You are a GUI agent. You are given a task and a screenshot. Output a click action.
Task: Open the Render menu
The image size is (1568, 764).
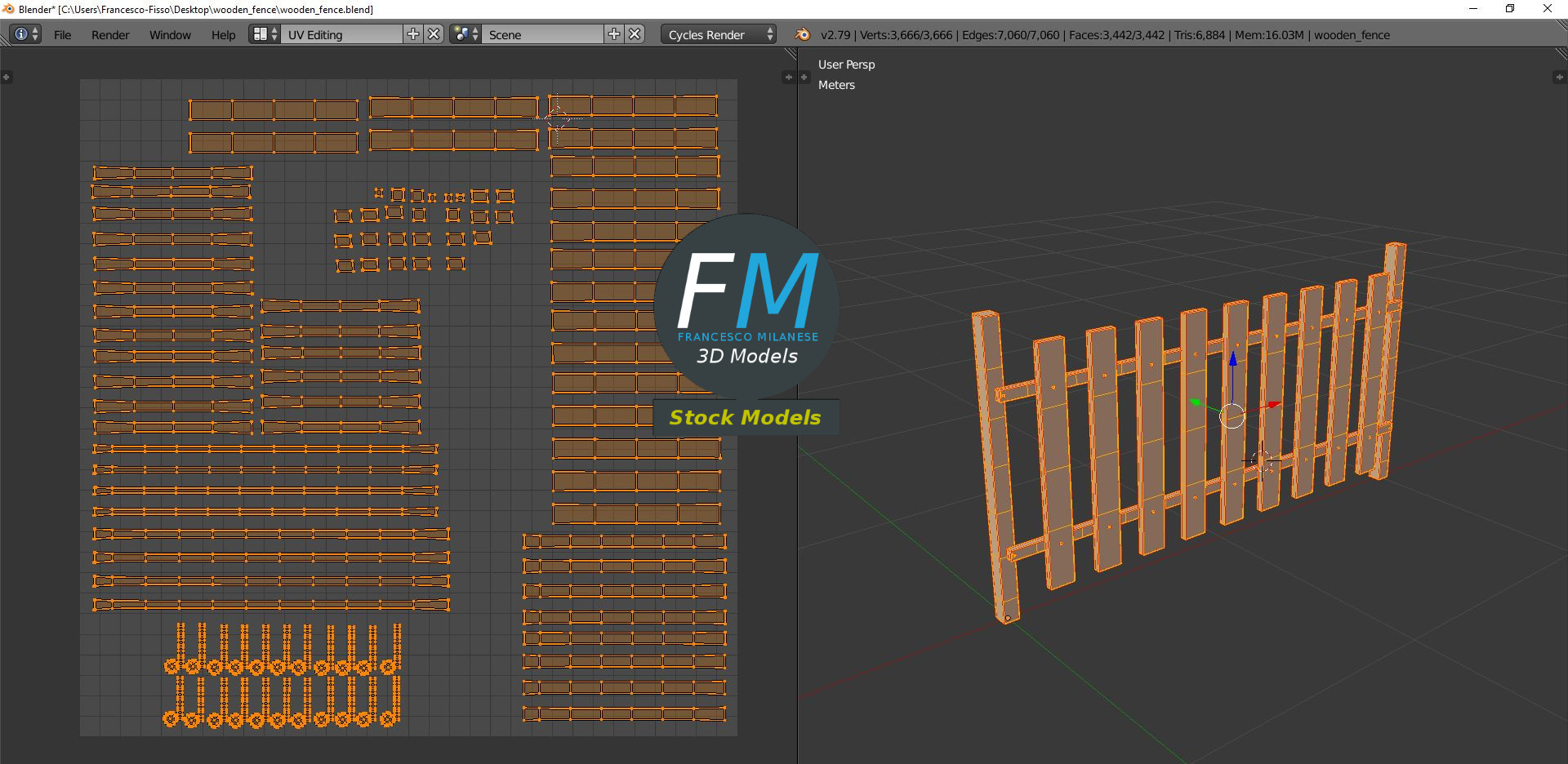pyautogui.click(x=110, y=35)
